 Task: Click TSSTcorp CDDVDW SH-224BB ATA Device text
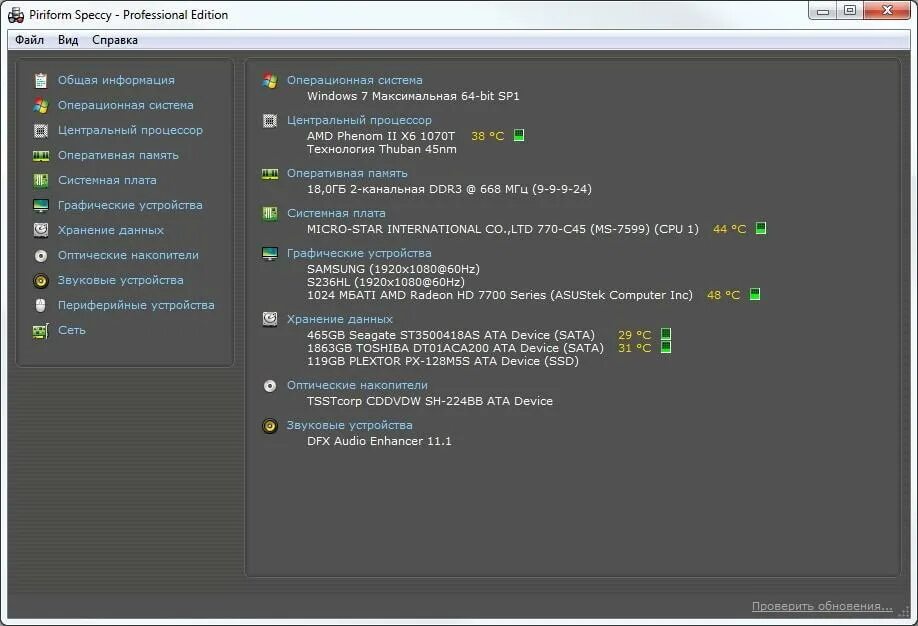[x=430, y=401]
